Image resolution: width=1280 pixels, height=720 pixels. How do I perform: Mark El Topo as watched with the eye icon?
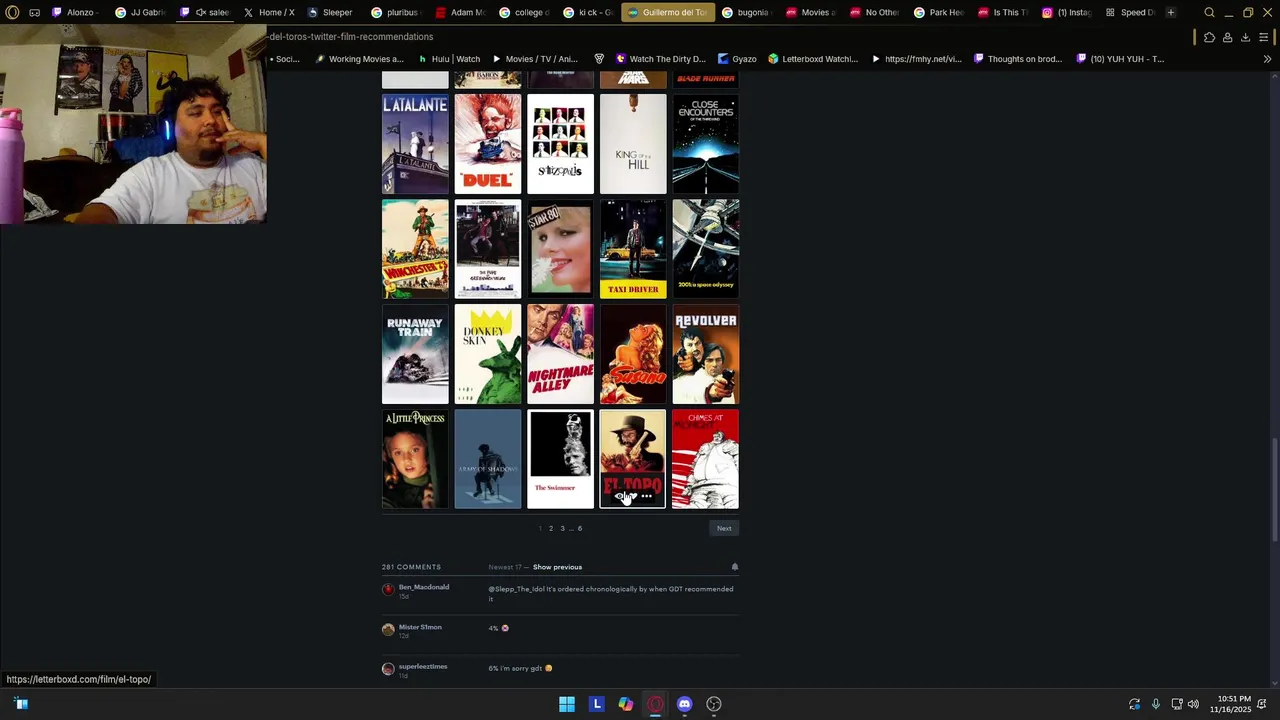620,496
